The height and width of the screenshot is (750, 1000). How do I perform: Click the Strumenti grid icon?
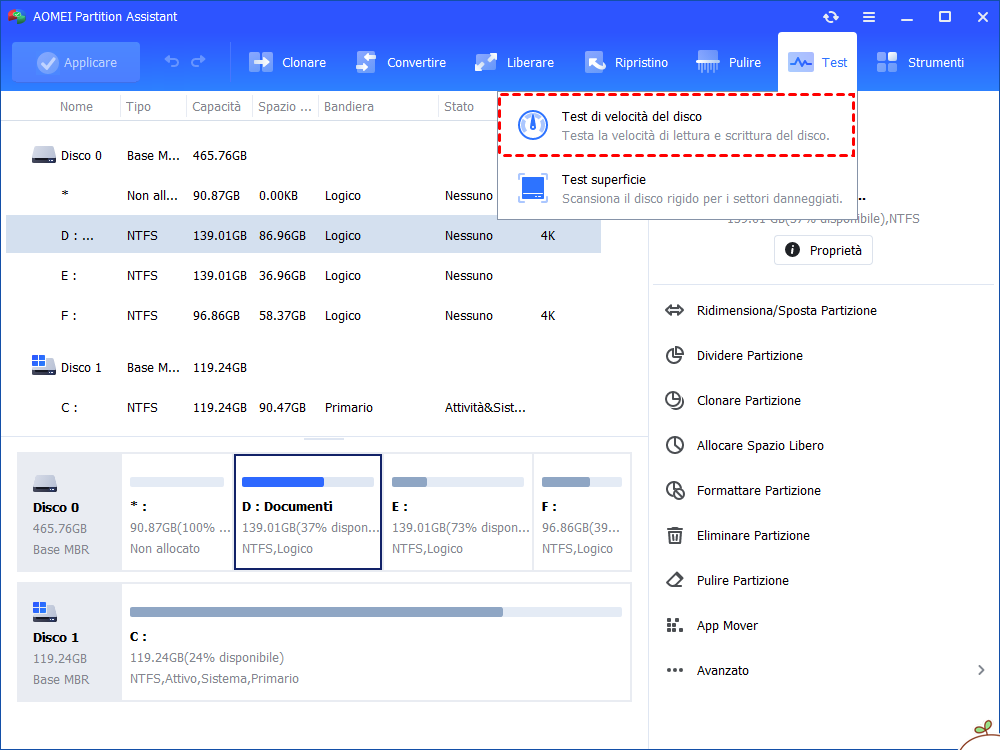point(887,62)
